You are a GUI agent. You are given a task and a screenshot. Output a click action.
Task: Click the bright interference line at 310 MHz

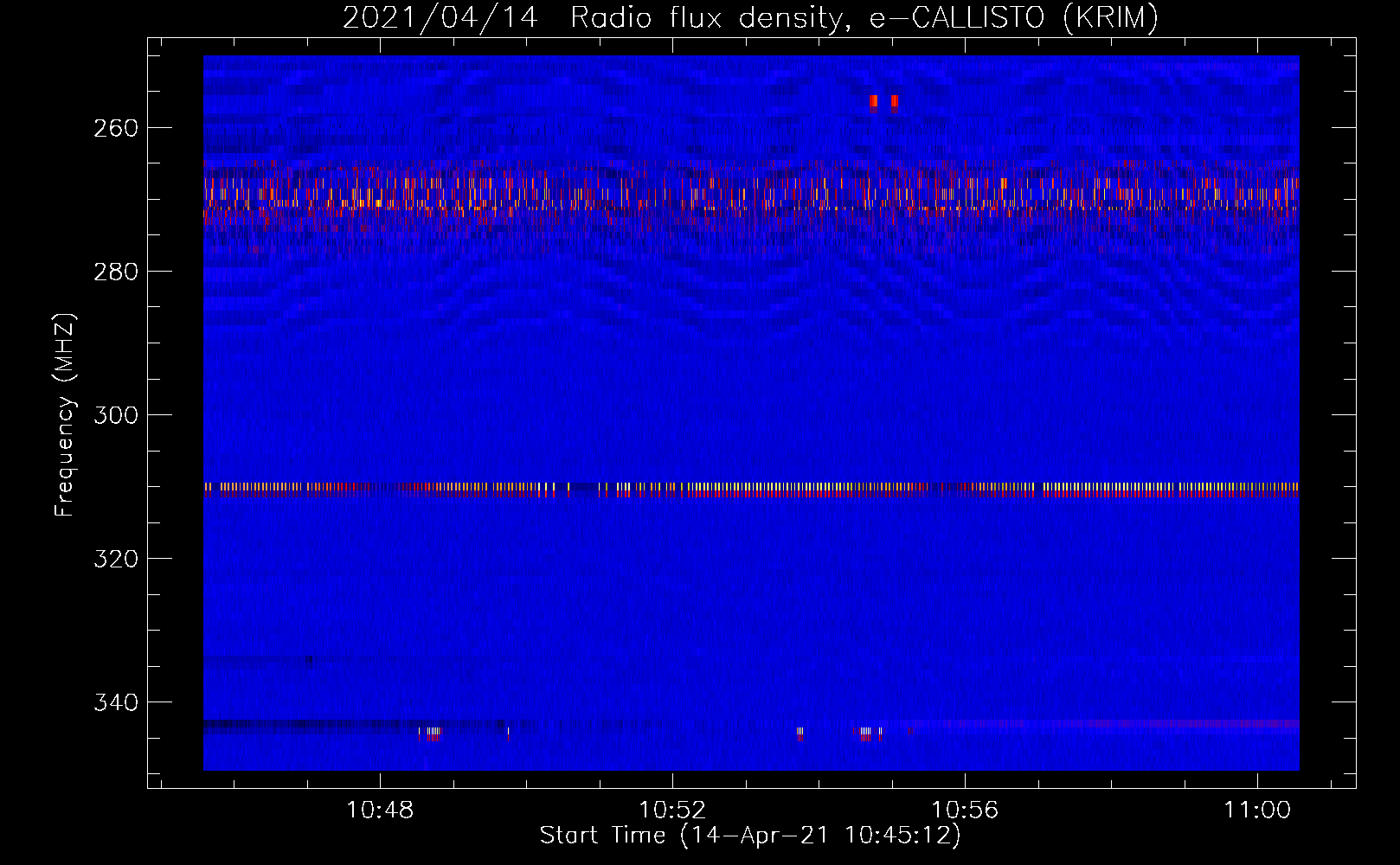[x=751, y=490]
